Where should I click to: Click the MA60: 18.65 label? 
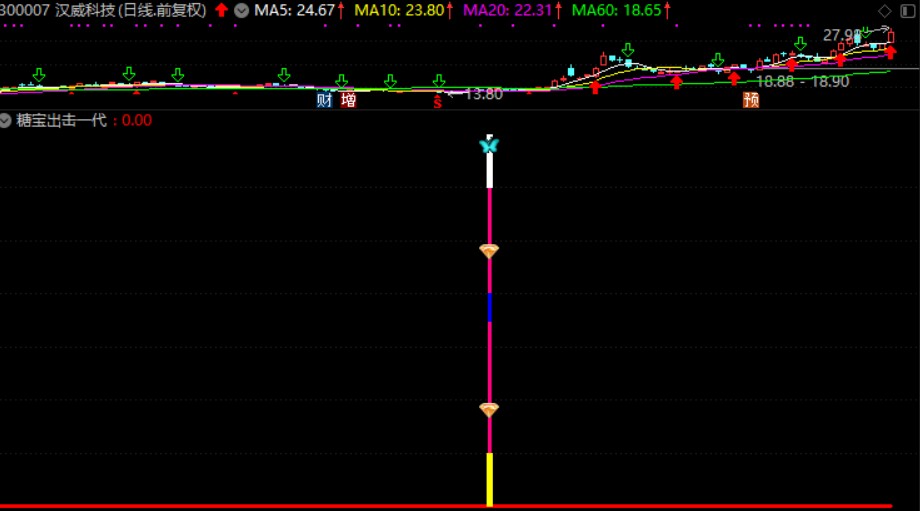pos(616,11)
